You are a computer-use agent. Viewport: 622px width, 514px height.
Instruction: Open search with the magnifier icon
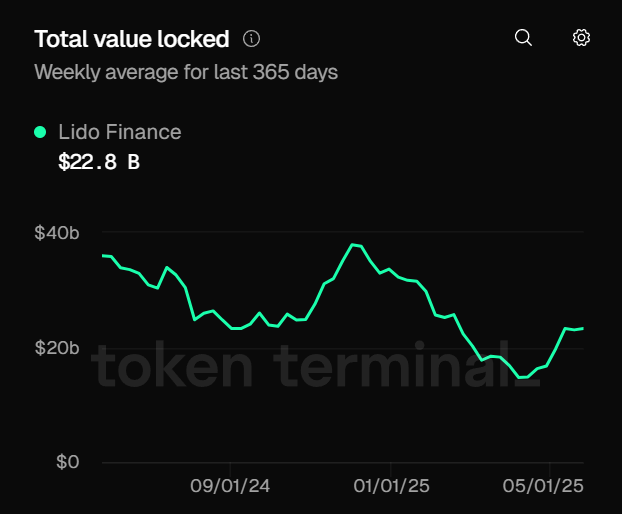click(x=523, y=38)
